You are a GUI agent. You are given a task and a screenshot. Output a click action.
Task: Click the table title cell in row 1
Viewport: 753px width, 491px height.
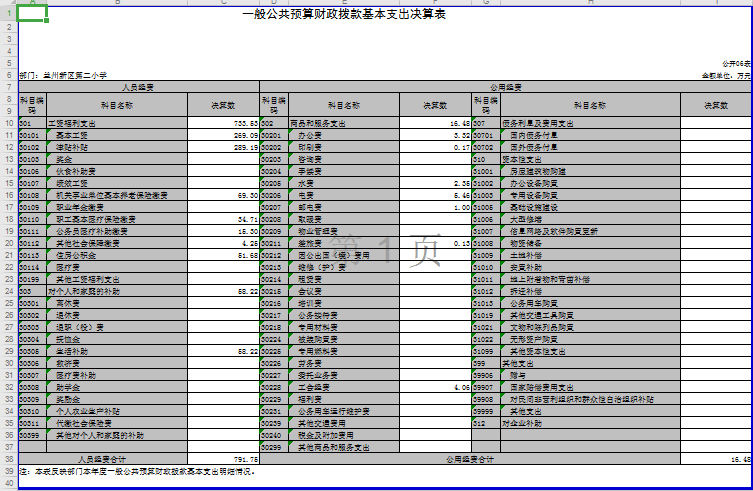(344, 15)
